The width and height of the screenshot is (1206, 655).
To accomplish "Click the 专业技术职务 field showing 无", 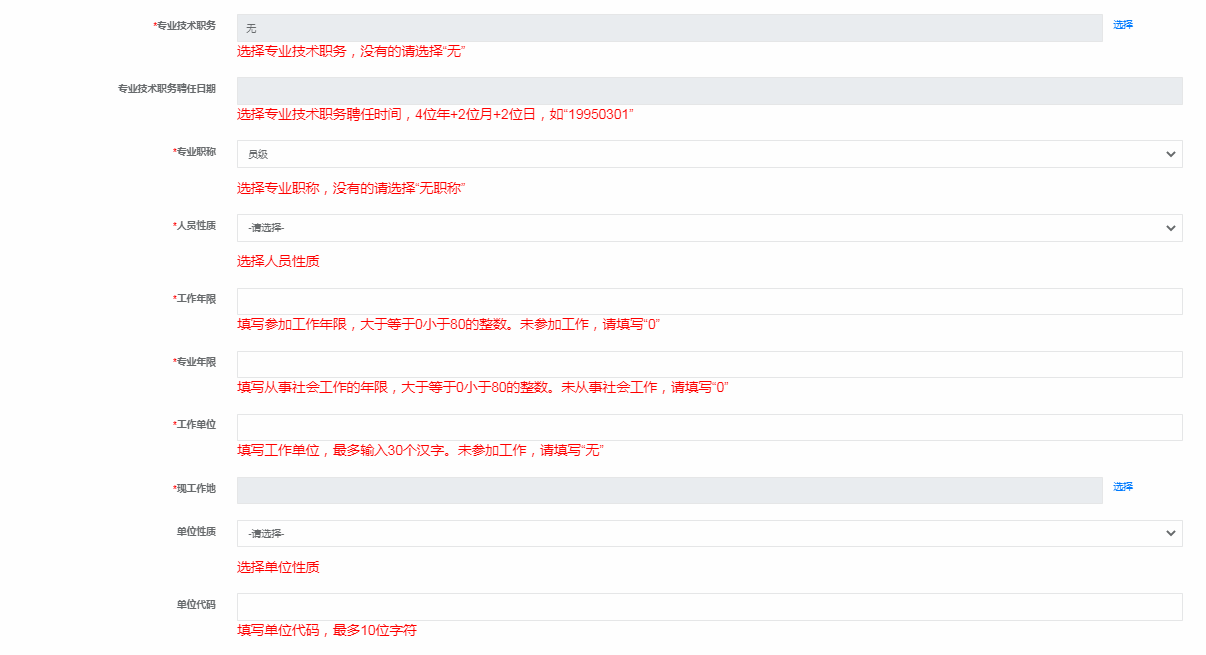I will (669, 28).
